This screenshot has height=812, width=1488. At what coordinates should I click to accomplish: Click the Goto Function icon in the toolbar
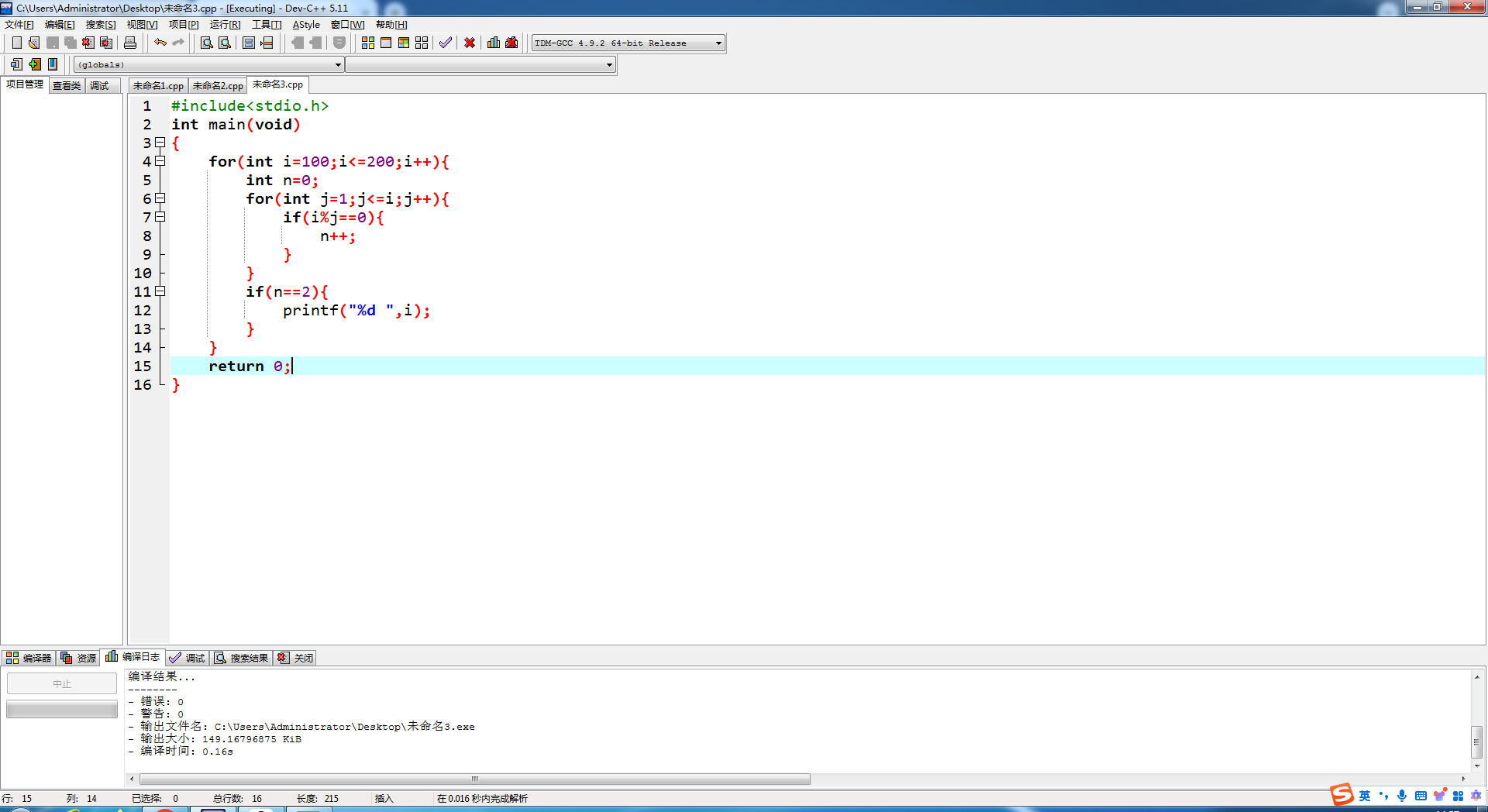click(249, 43)
